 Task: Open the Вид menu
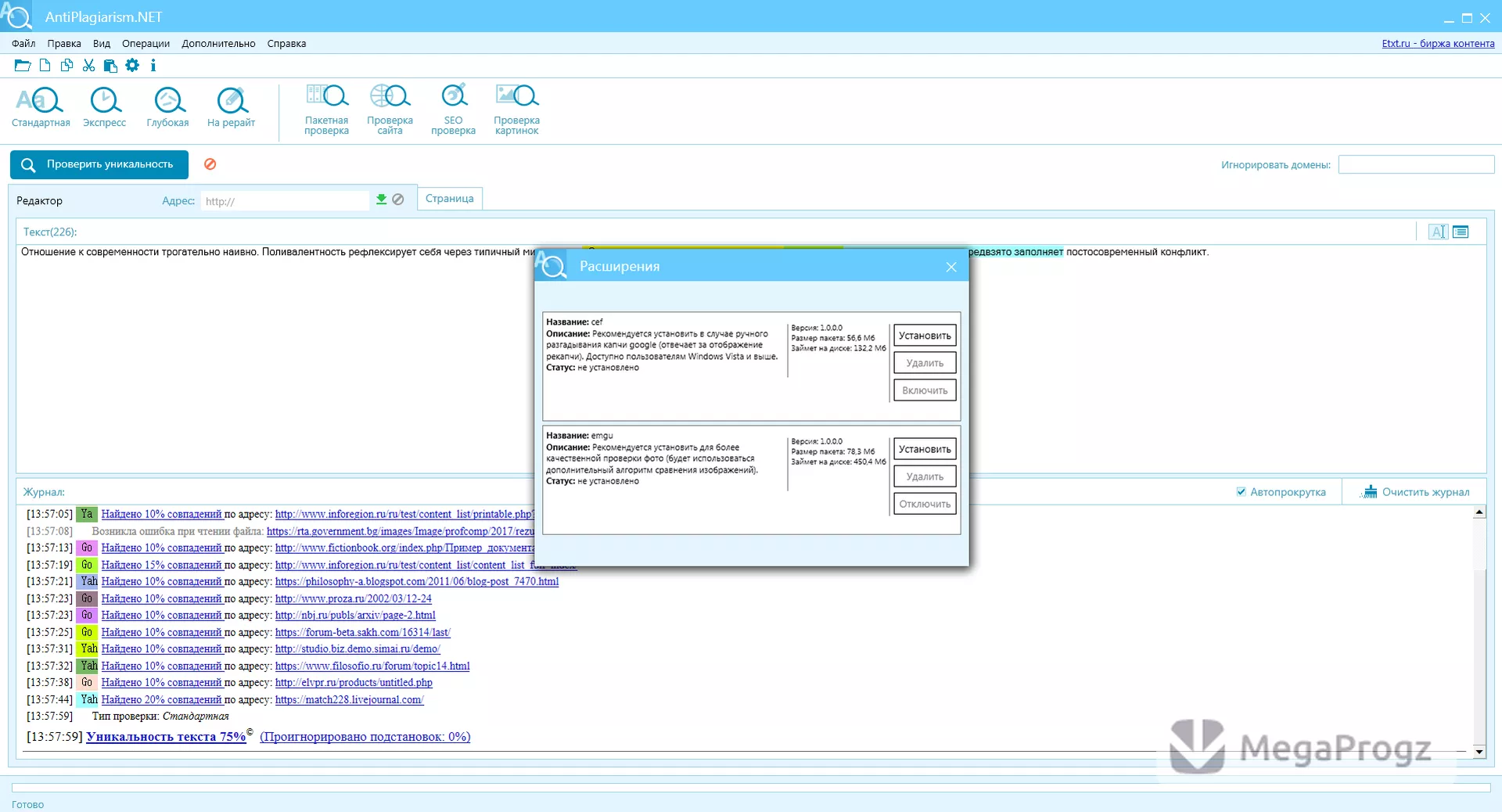102,44
